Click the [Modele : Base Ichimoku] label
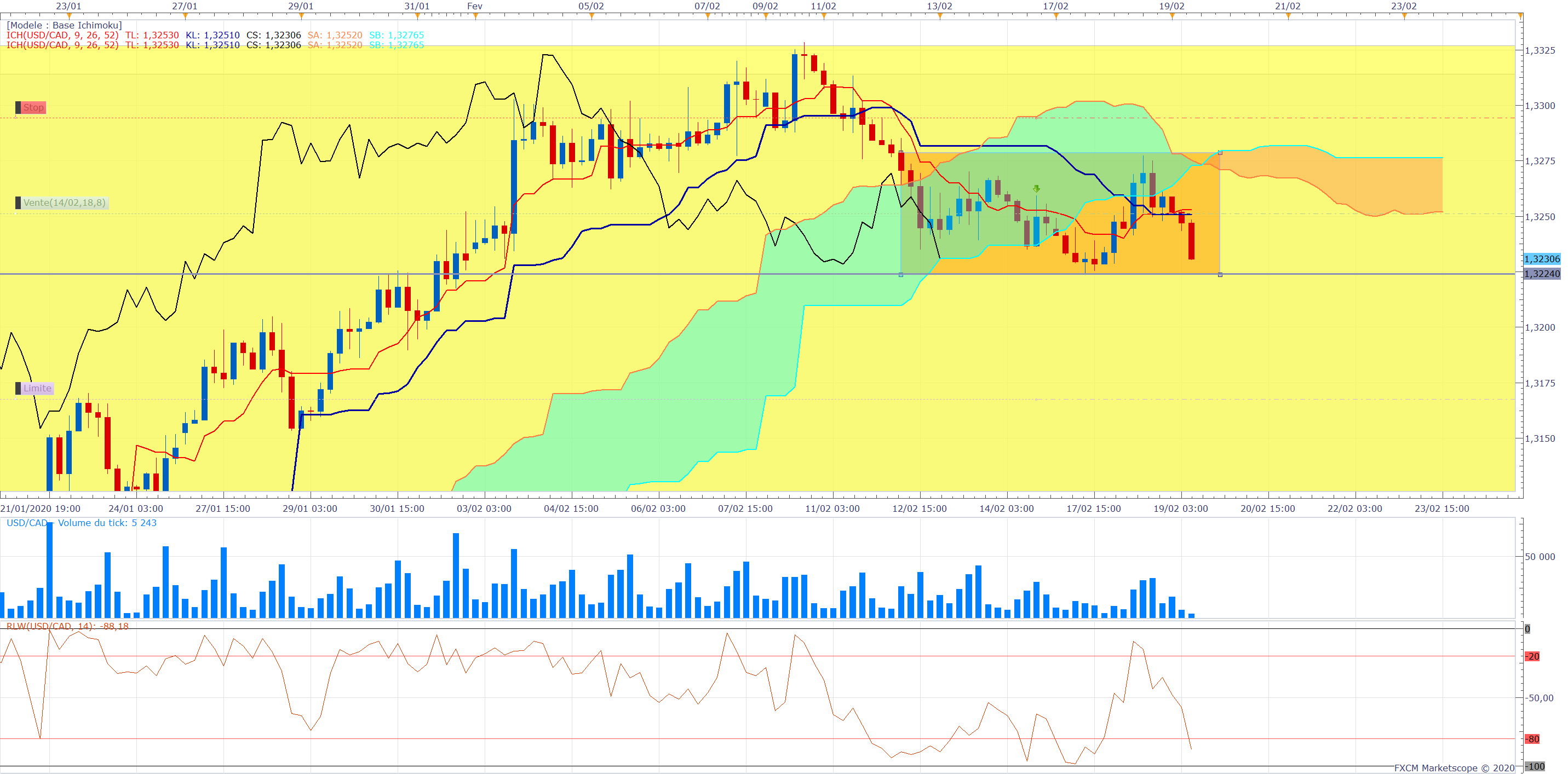The image size is (1568, 774). (64, 26)
